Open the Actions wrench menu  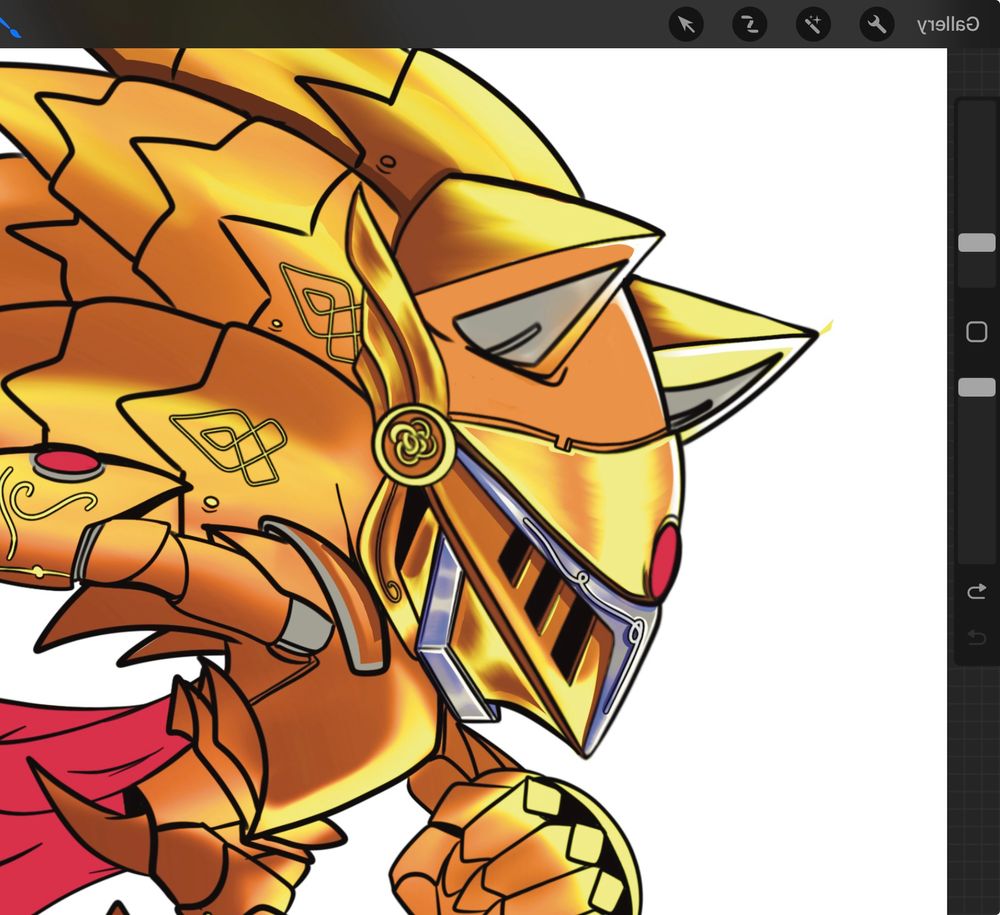pyautogui.click(x=877, y=25)
